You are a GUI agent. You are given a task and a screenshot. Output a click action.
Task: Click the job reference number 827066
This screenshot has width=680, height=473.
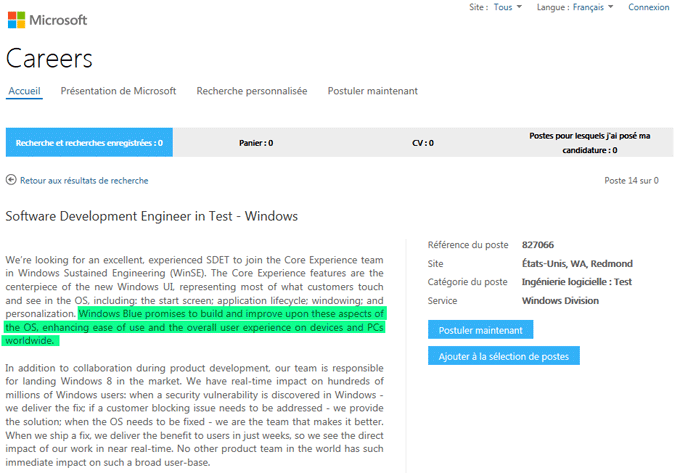point(538,245)
